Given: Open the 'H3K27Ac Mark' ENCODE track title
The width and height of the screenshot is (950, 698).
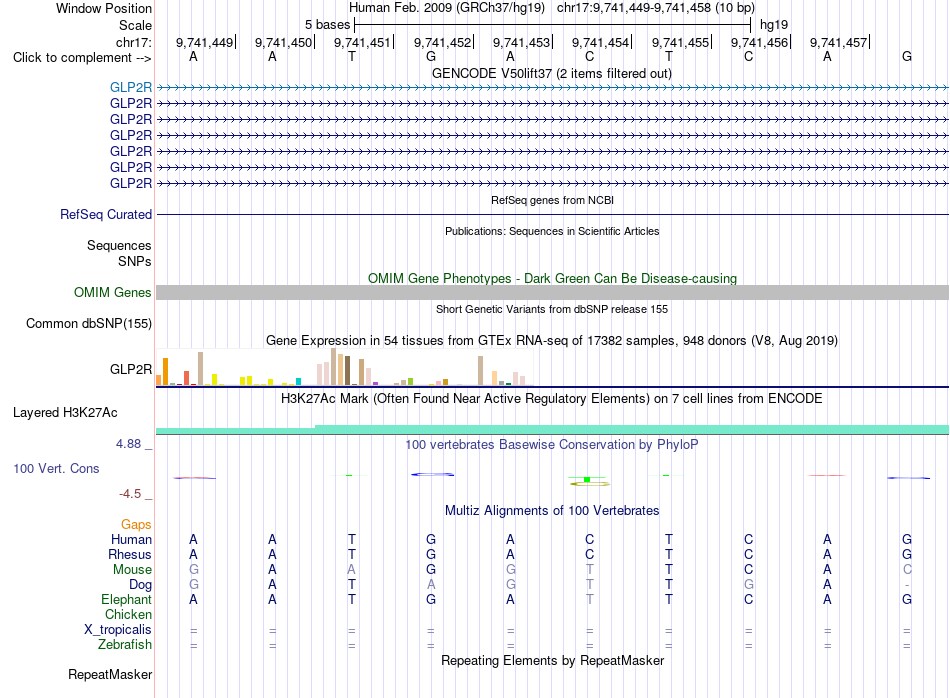Looking at the screenshot, I should [x=552, y=399].
